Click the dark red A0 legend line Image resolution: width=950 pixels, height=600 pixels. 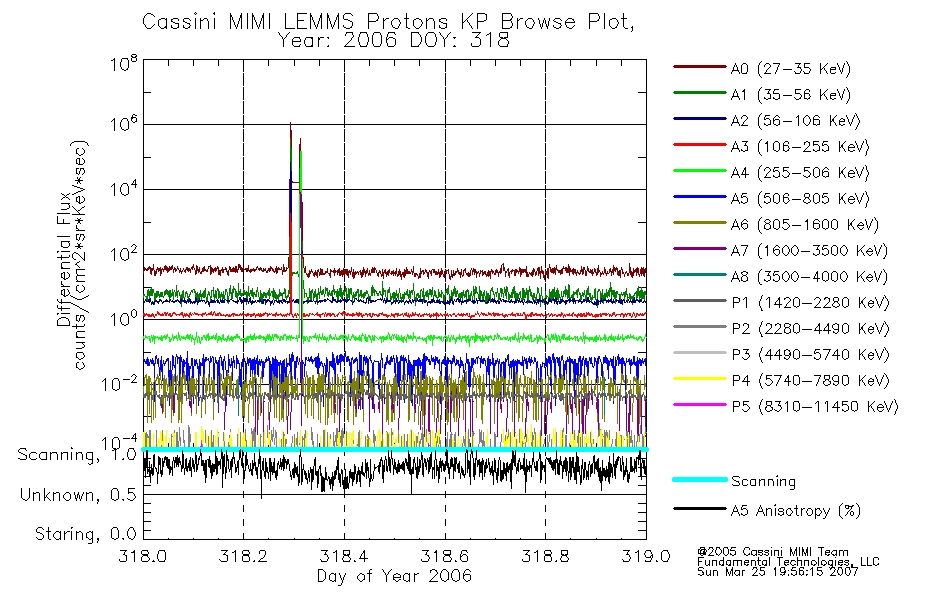[x=700, y=67]
